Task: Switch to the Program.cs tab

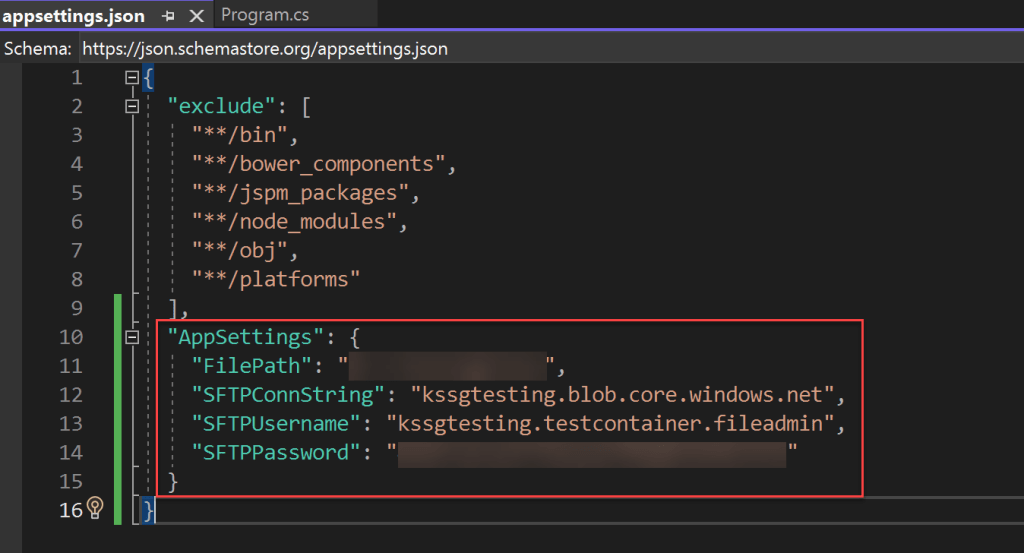Action: coord(264,15)
